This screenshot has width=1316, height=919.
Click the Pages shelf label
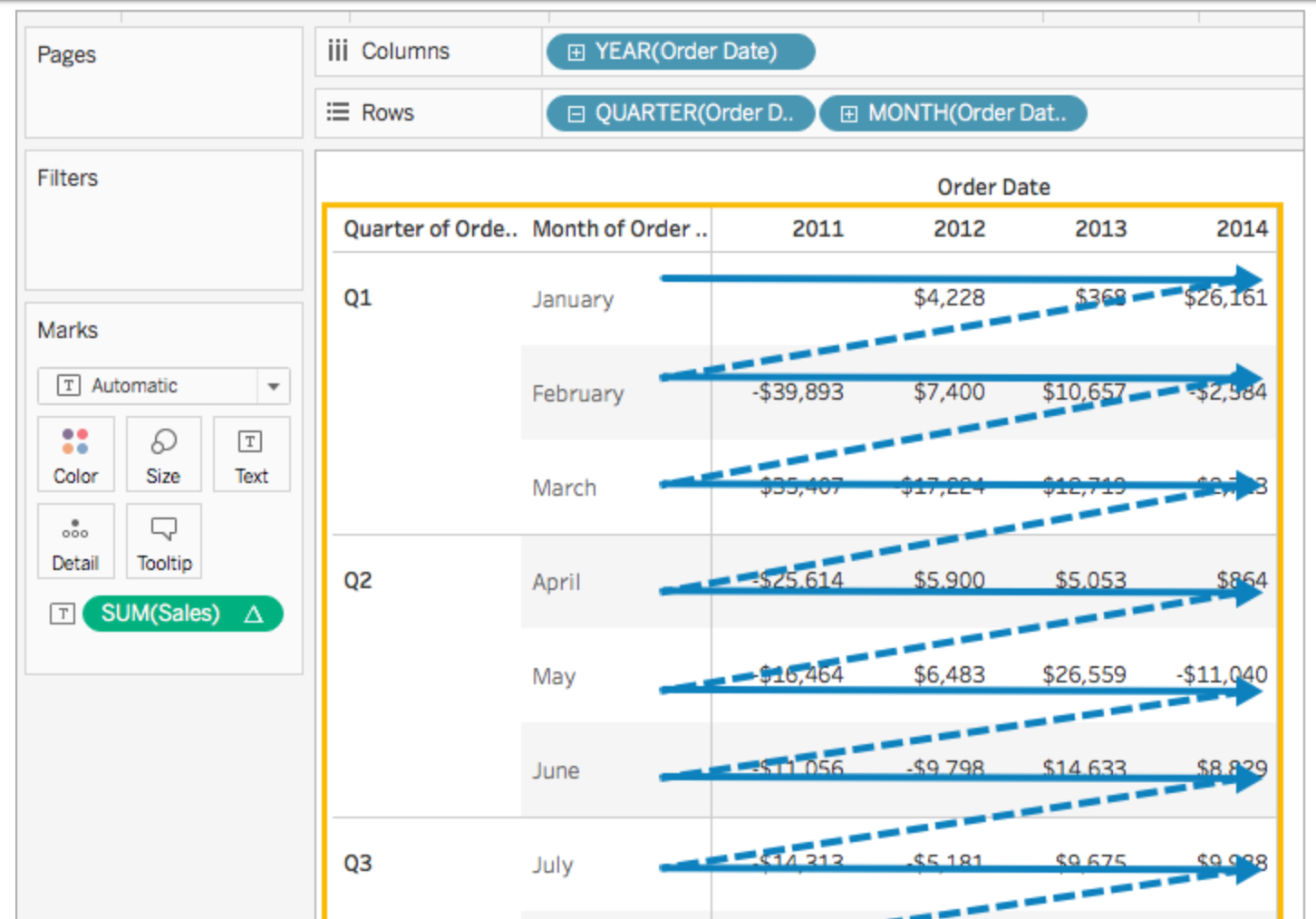tap(66, 55)
